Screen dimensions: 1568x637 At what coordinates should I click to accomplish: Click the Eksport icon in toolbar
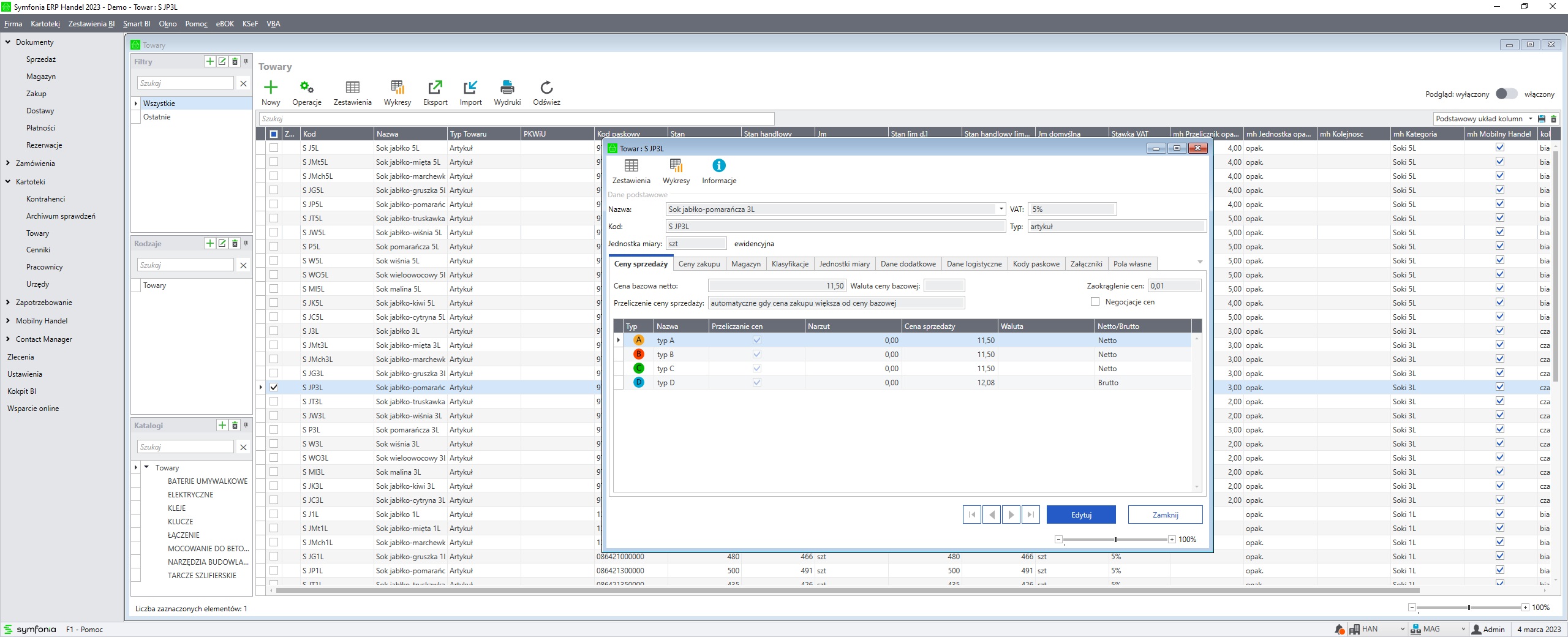(435, 88)
